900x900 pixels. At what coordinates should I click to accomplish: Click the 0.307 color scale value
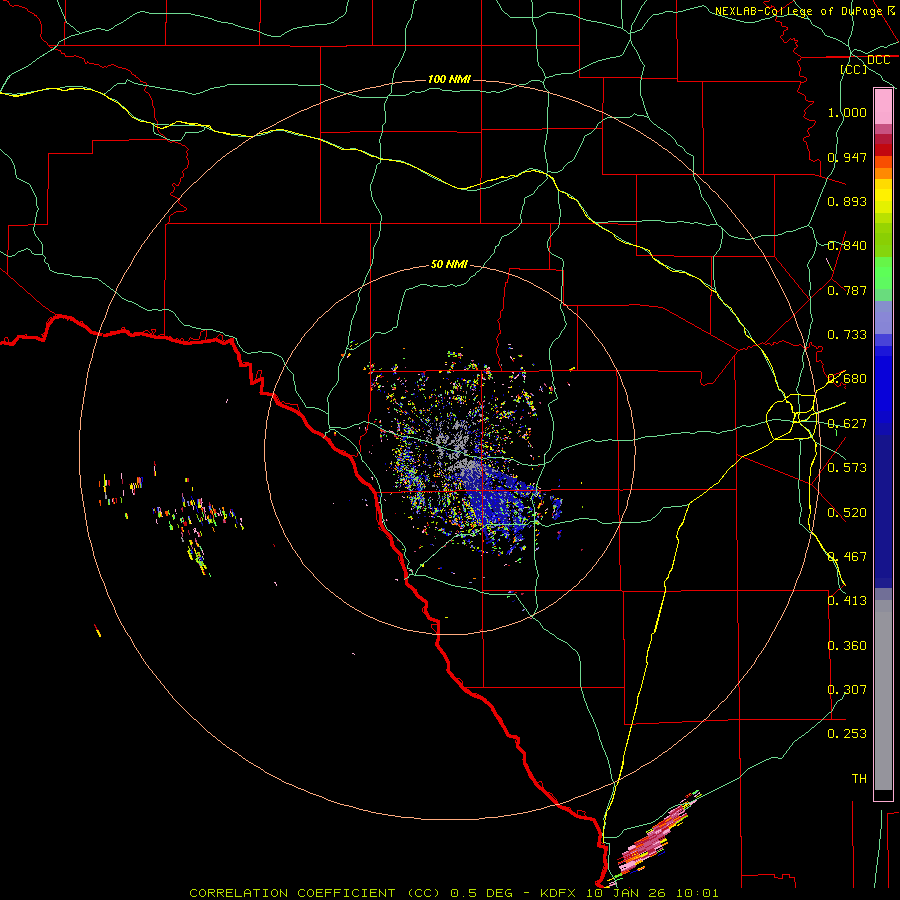coord(847,690)
